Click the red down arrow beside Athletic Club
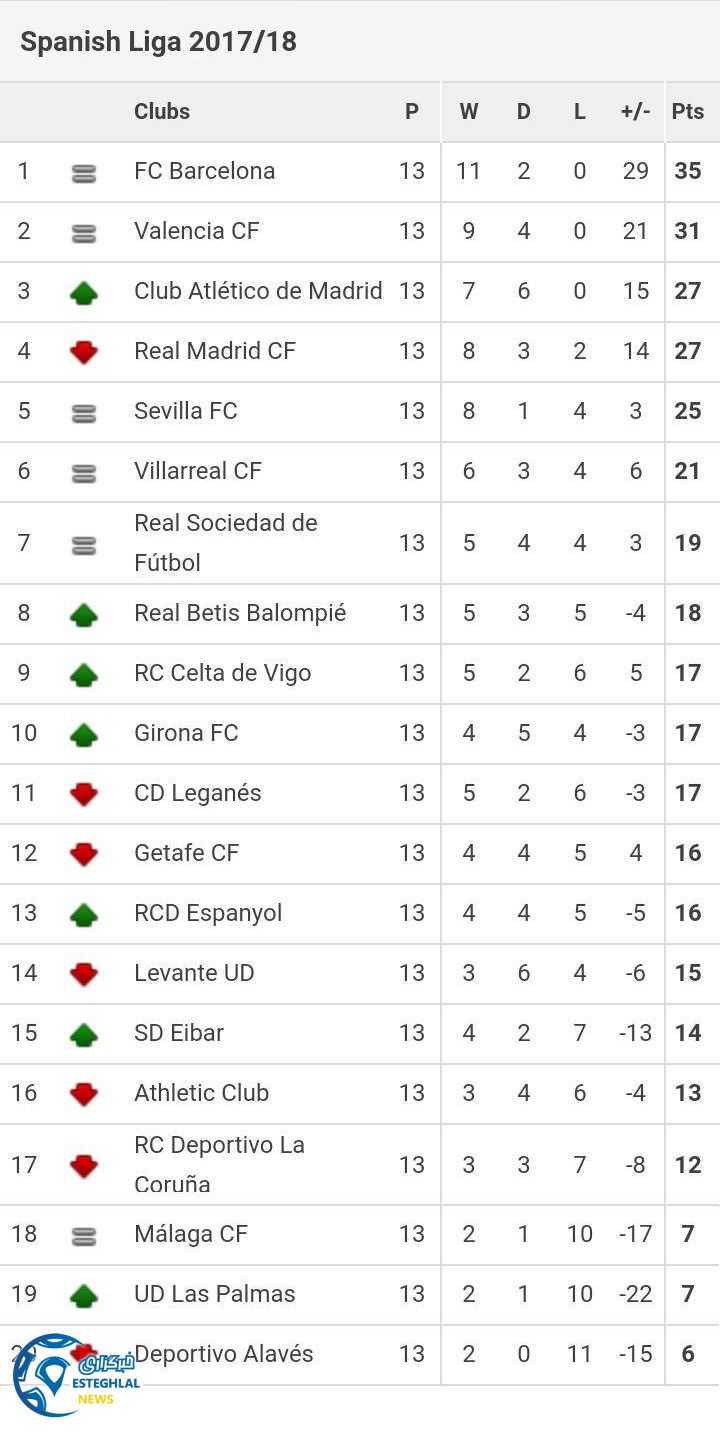The width and height of the screenshot is (720, 1439). pos(84,1094)
